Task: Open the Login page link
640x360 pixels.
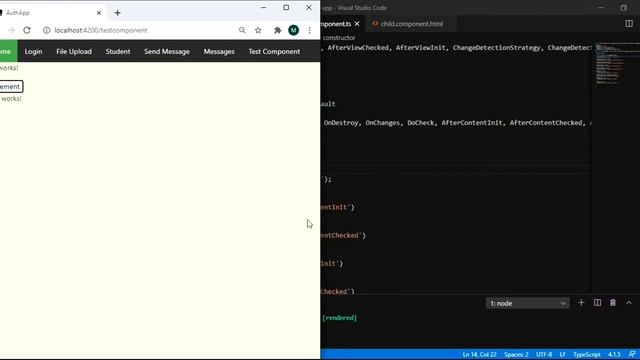Action: [x=33, y=51]
